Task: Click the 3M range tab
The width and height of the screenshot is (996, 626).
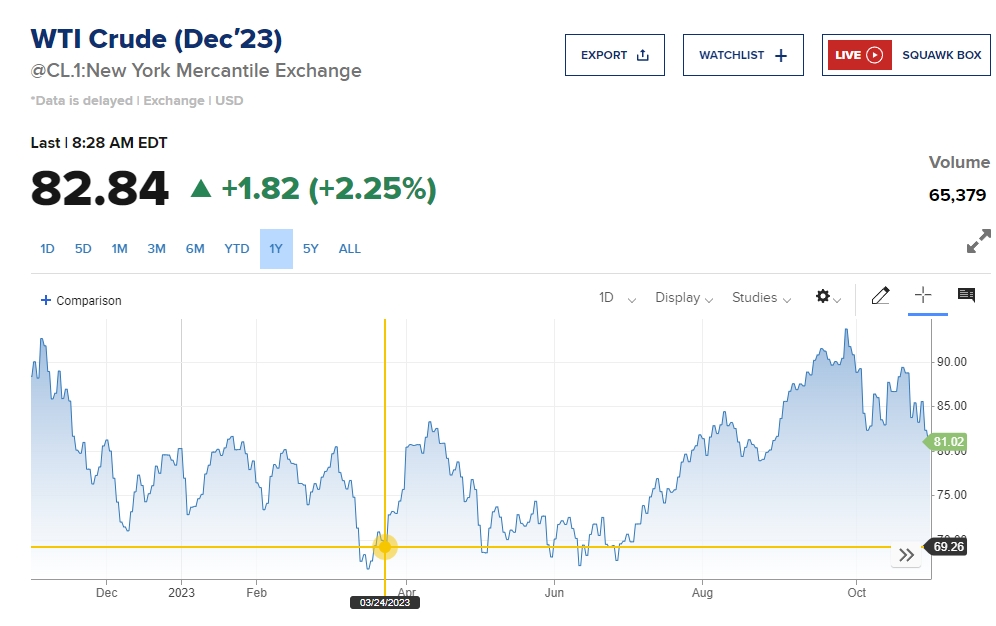Action: click(156, 249)
